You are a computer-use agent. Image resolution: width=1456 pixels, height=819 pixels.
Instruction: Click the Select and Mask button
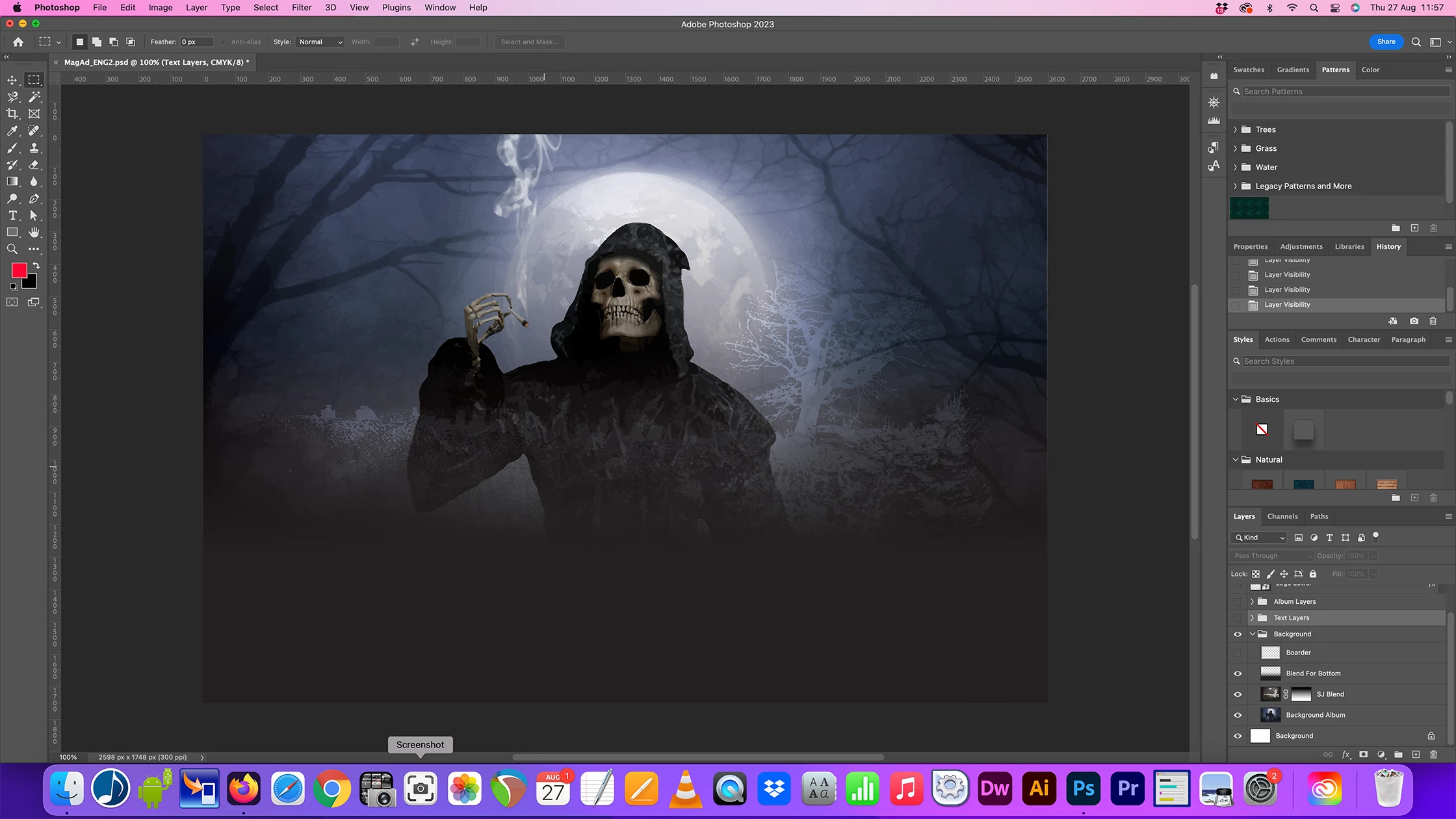(x=529, y=42)
